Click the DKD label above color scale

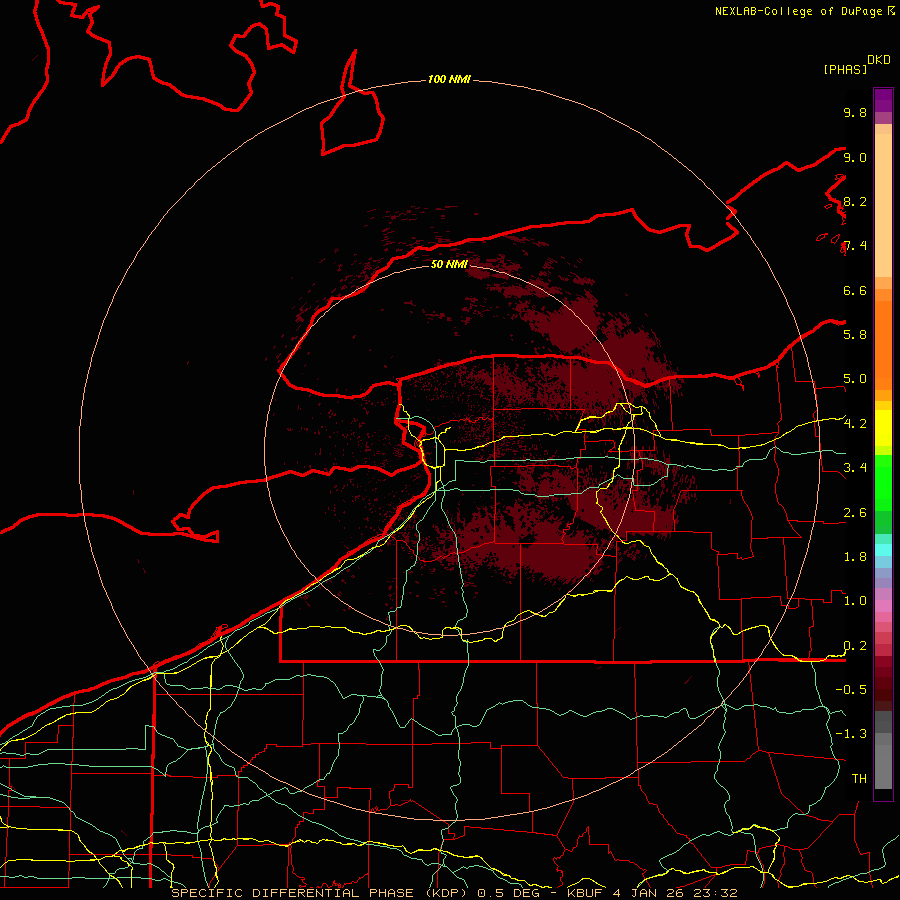tap(879, 60)
